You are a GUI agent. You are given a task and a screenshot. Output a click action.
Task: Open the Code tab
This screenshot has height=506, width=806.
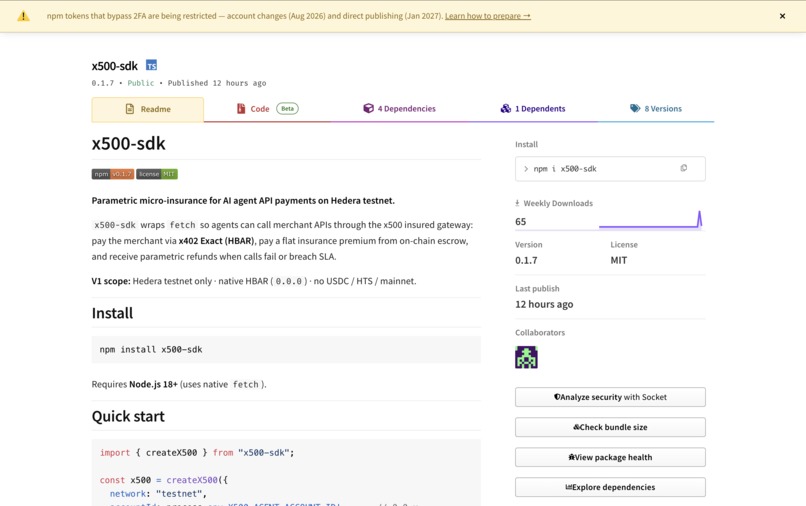click(x=267, y=109)
